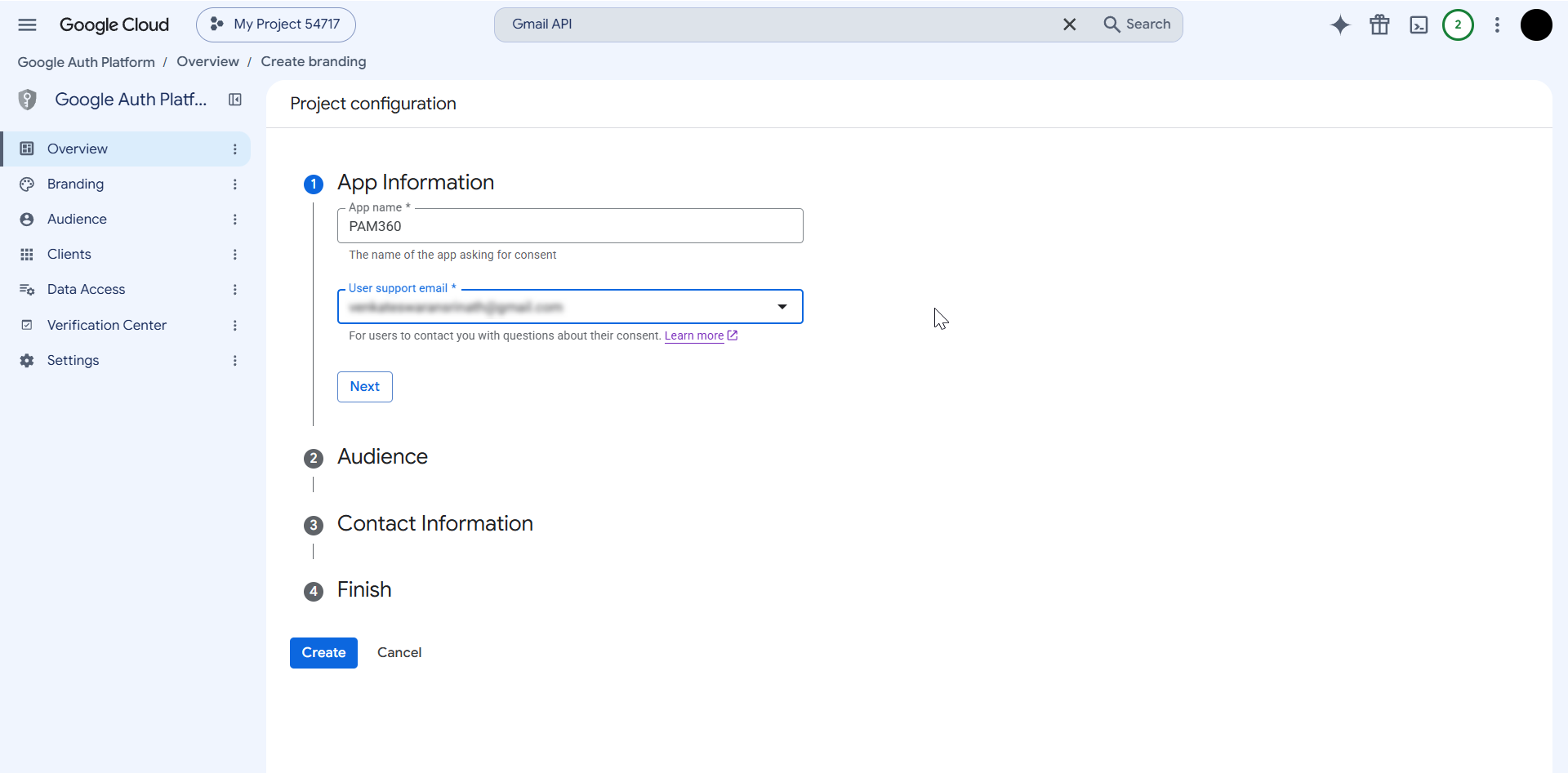
Task: Open the notifications badge showing 2
Action: pyautogui.click(x=1458, y=25)
